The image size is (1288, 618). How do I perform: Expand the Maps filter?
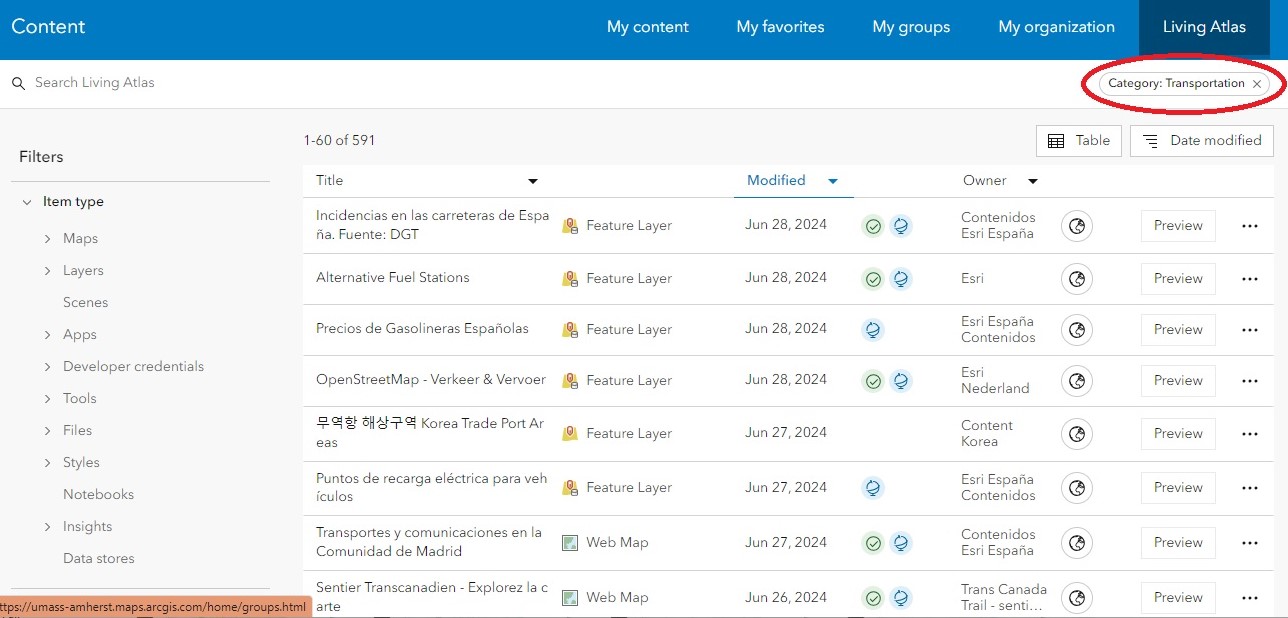47,239
